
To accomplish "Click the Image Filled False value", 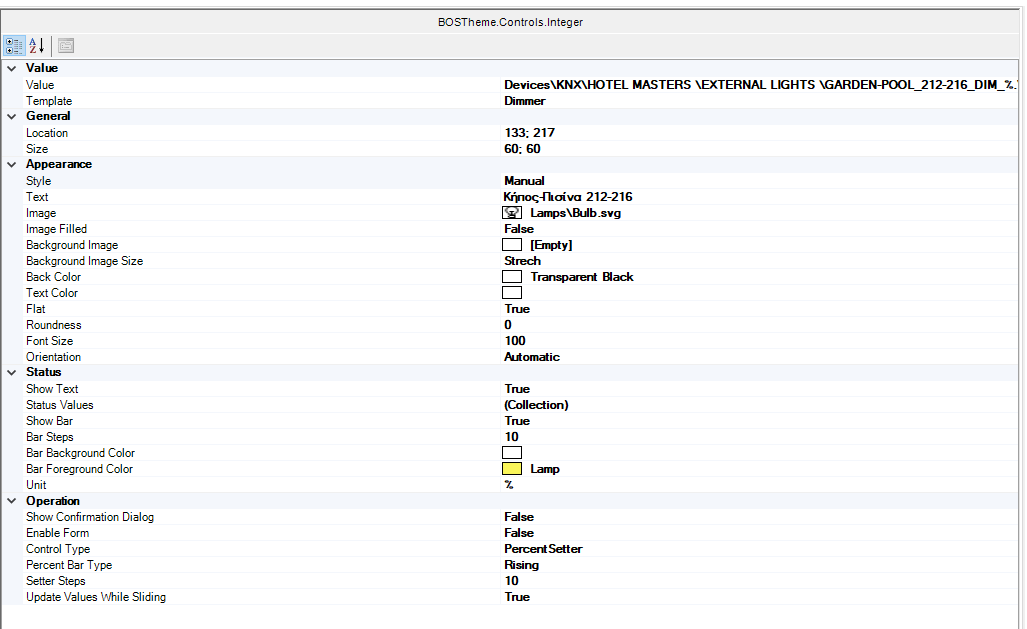I will point(519,229).
